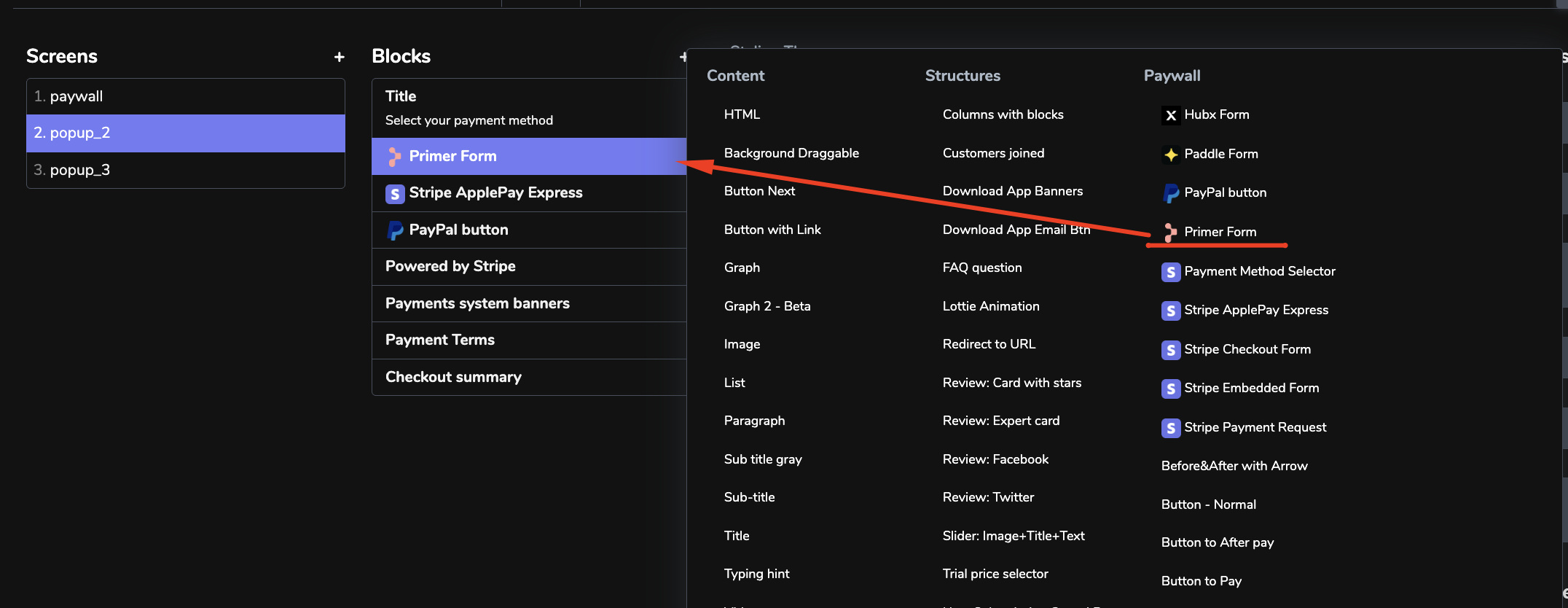Select the Primer Form block
This screenshot has height=608, width=1568.
coord(529,156)
